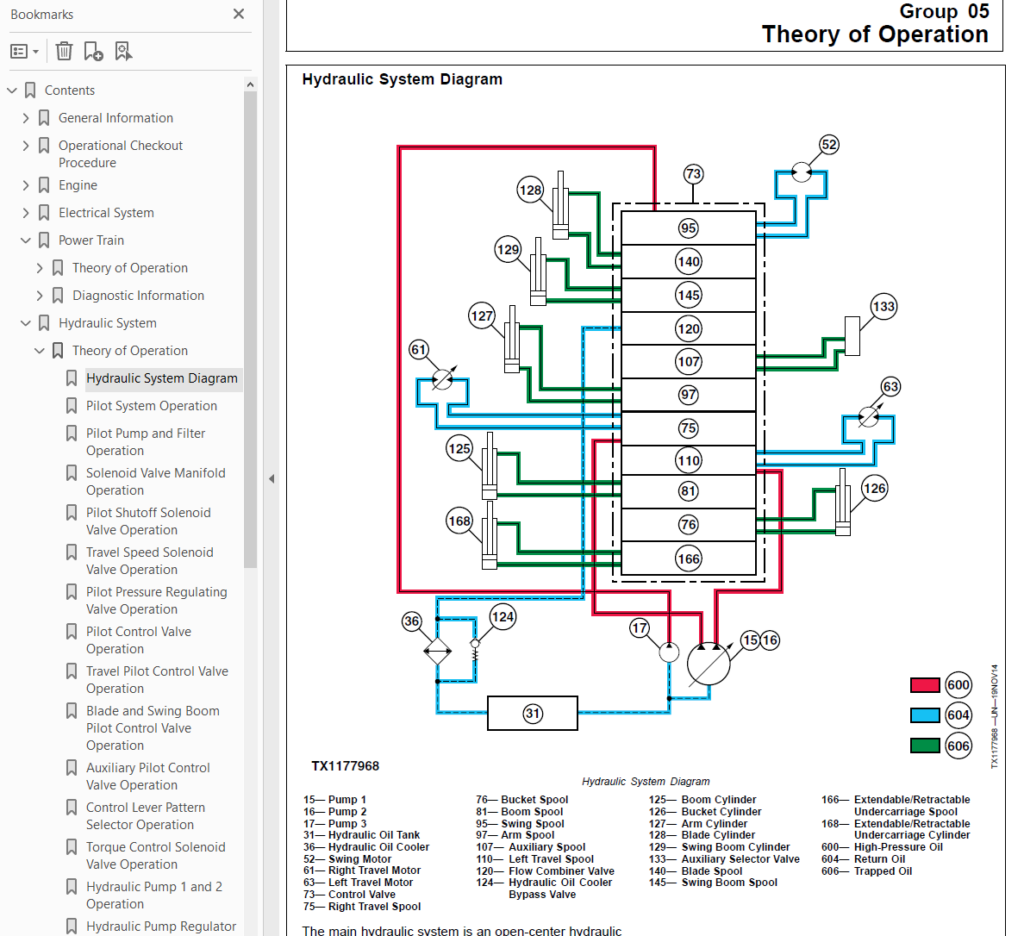Click the figure ID text TX1177968
The height and width of the screenshot is (936, 1024).
coord(345,766)
